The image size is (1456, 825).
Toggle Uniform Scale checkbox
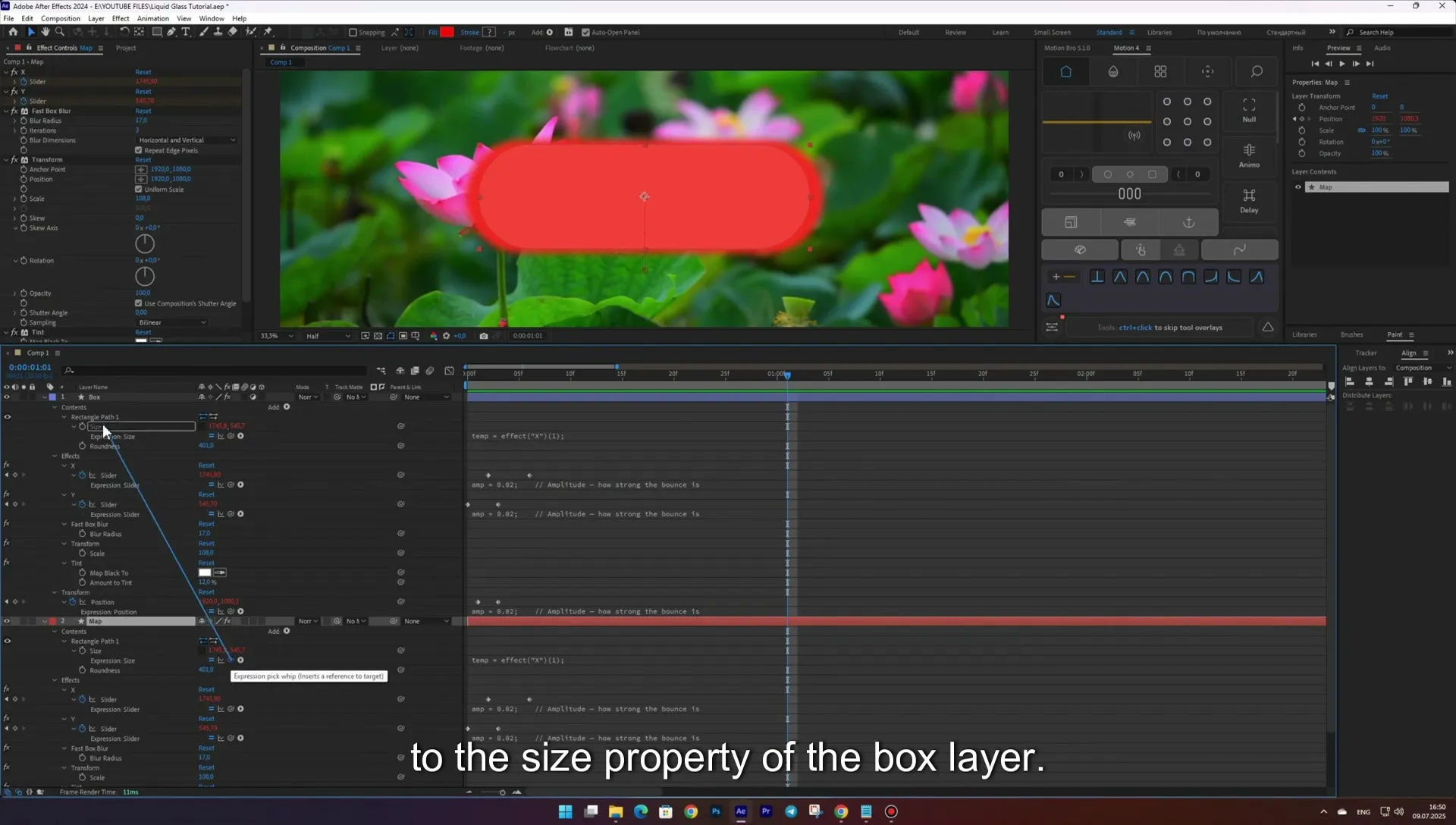tap(139, 190)
